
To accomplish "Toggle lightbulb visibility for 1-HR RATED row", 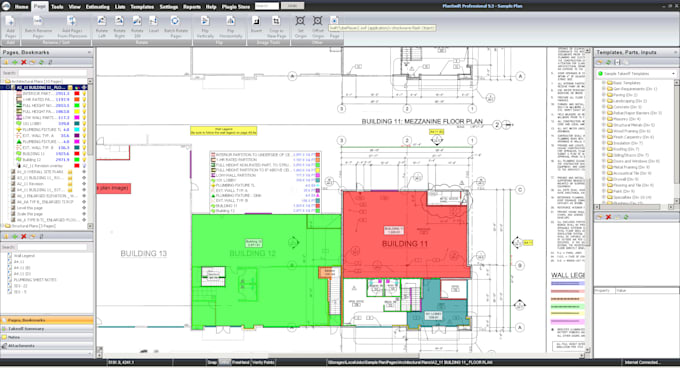I will tap(84, 100).
